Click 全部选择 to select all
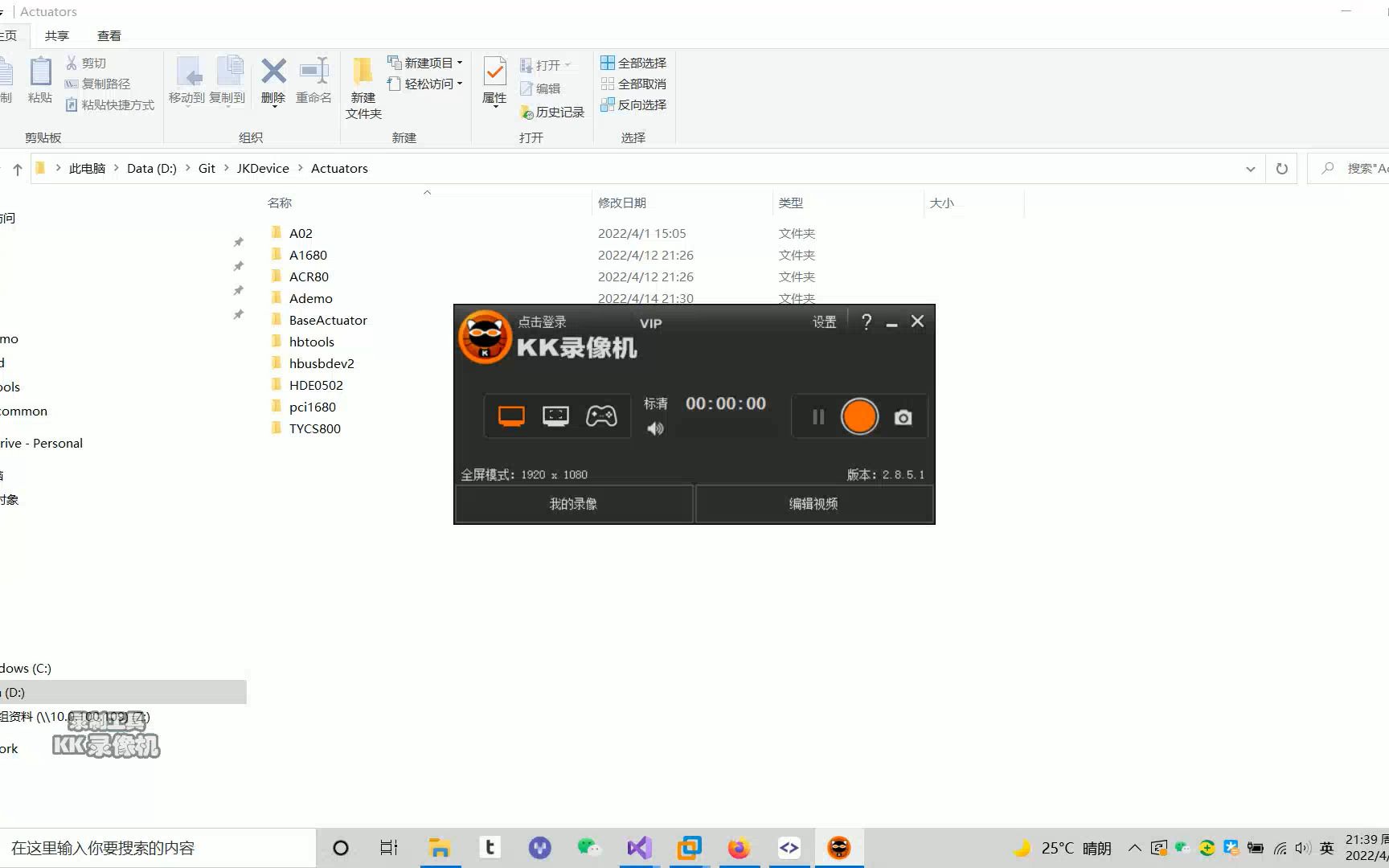The image size is (1389, 868). (633, 63)
